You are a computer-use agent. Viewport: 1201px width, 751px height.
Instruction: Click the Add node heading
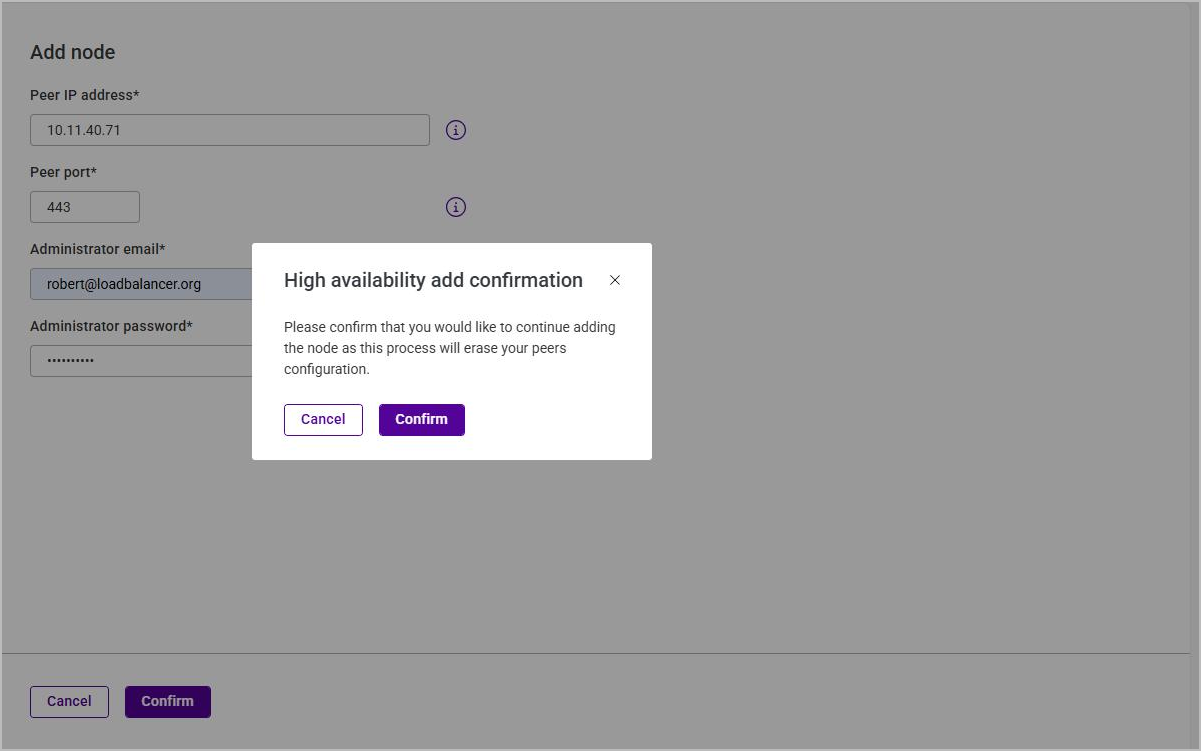[73, 52]
